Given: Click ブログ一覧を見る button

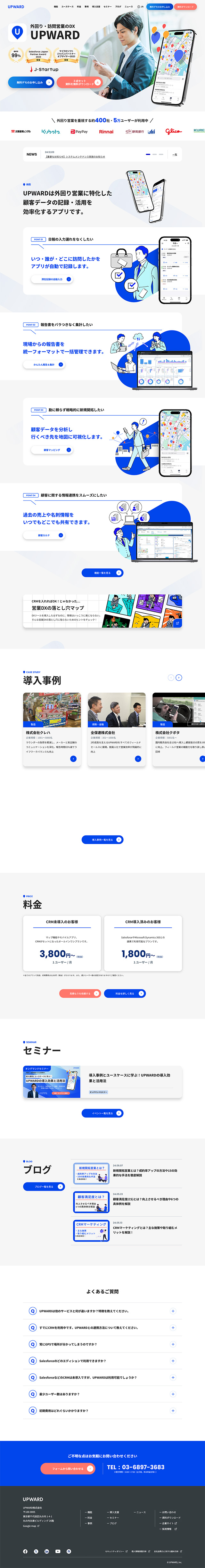Looking at the screenshot, I should (44, 1186).
